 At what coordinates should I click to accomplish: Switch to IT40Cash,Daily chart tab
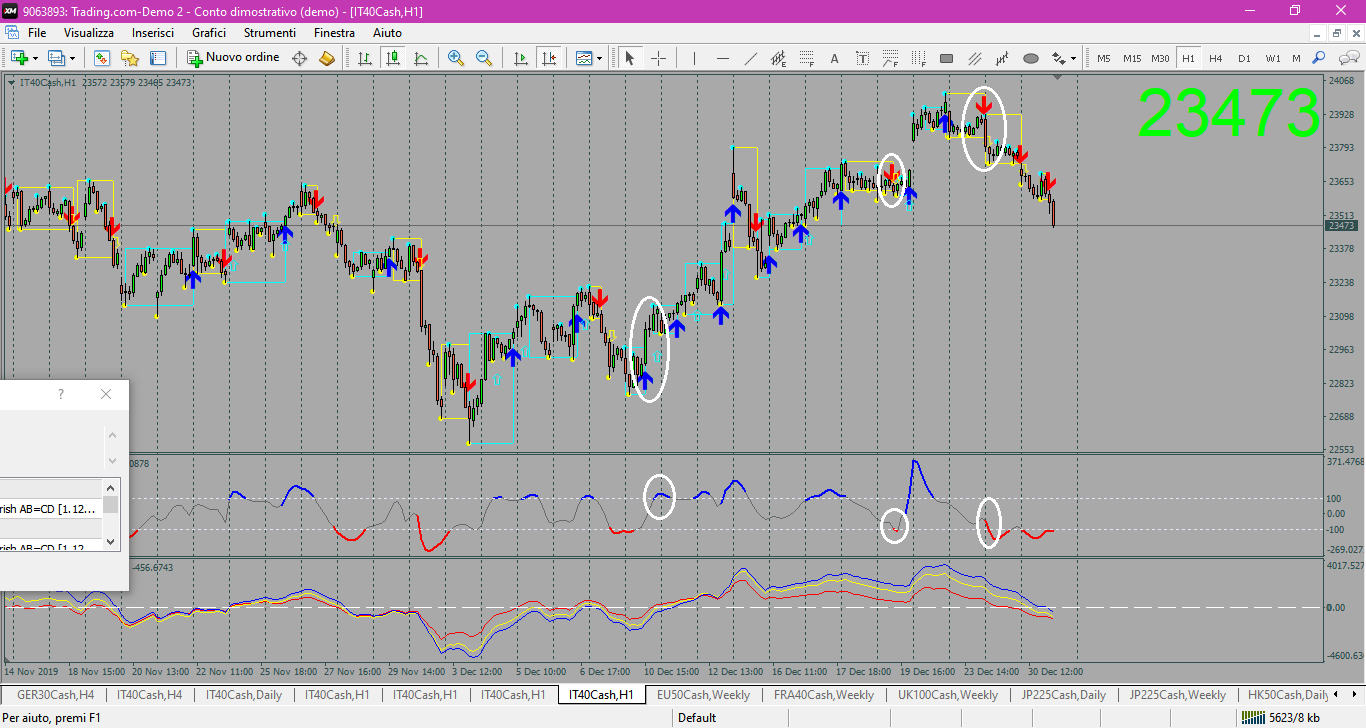244,695
